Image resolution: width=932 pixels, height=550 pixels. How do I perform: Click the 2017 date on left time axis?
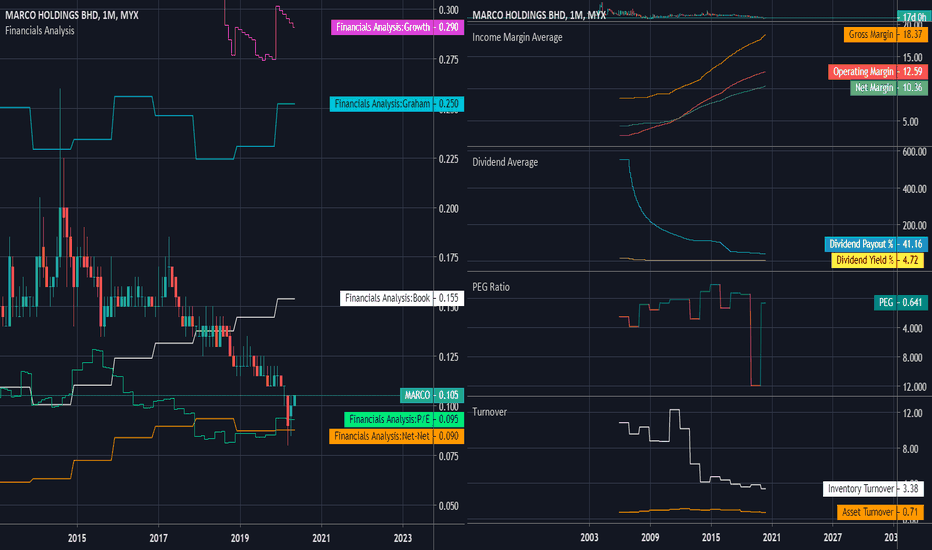(158, 538)
